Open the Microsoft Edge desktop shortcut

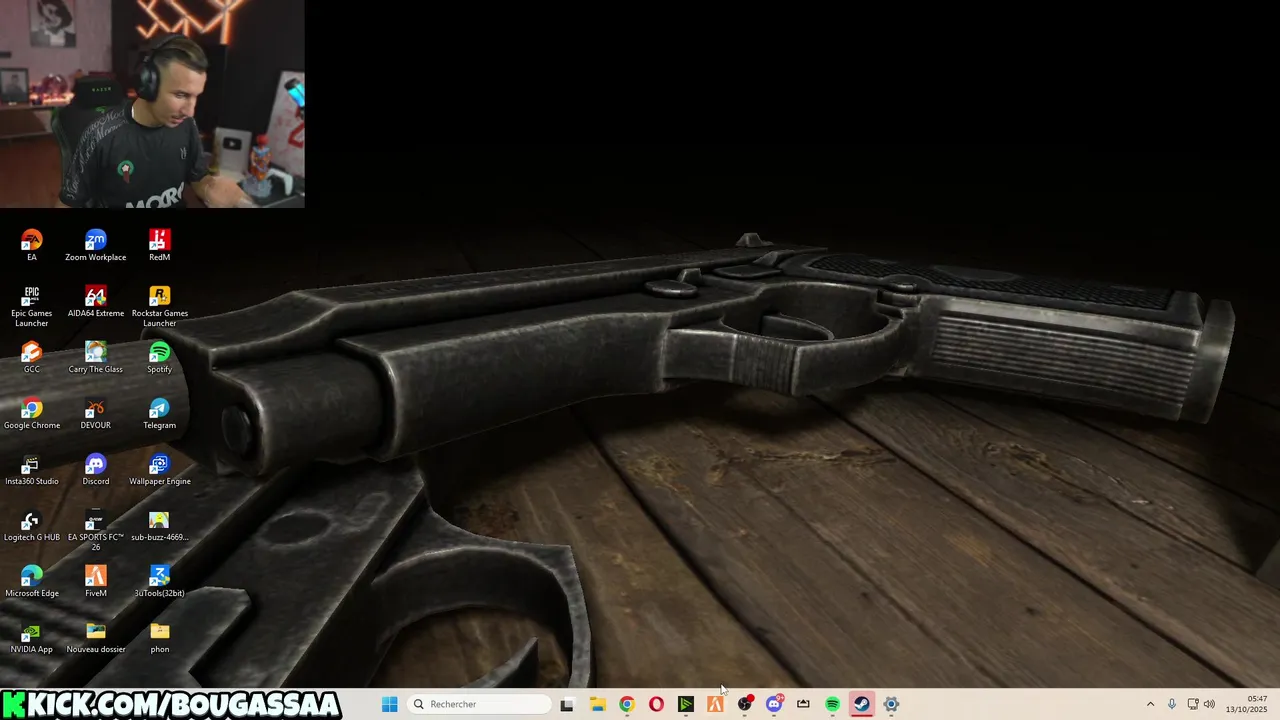pyautogui.click(x=32, y=581)
